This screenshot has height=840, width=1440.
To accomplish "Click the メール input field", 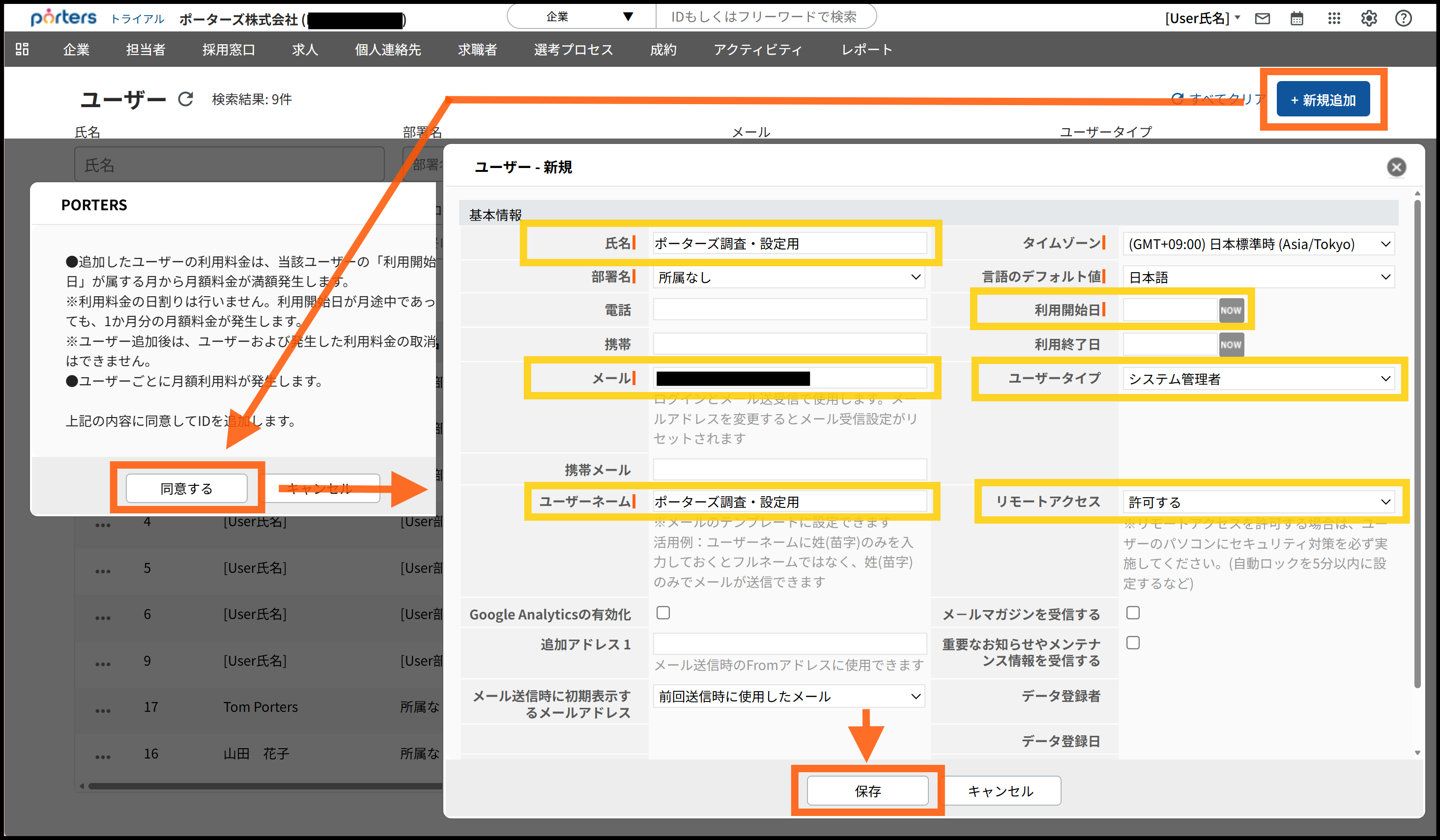I will (790, 379).
